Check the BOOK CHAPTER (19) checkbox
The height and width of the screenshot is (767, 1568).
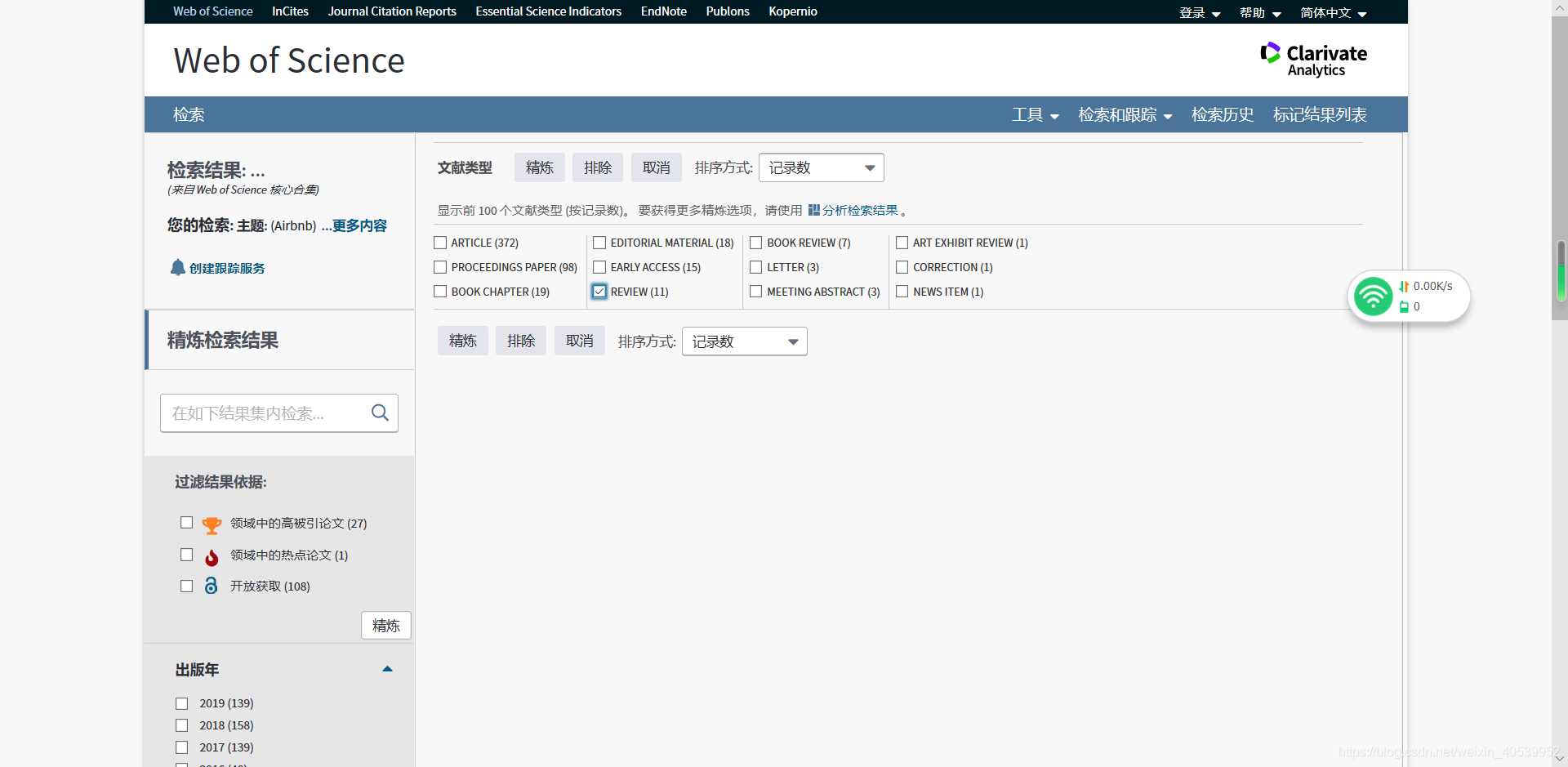pyautogui.click(x=440, y=292)
